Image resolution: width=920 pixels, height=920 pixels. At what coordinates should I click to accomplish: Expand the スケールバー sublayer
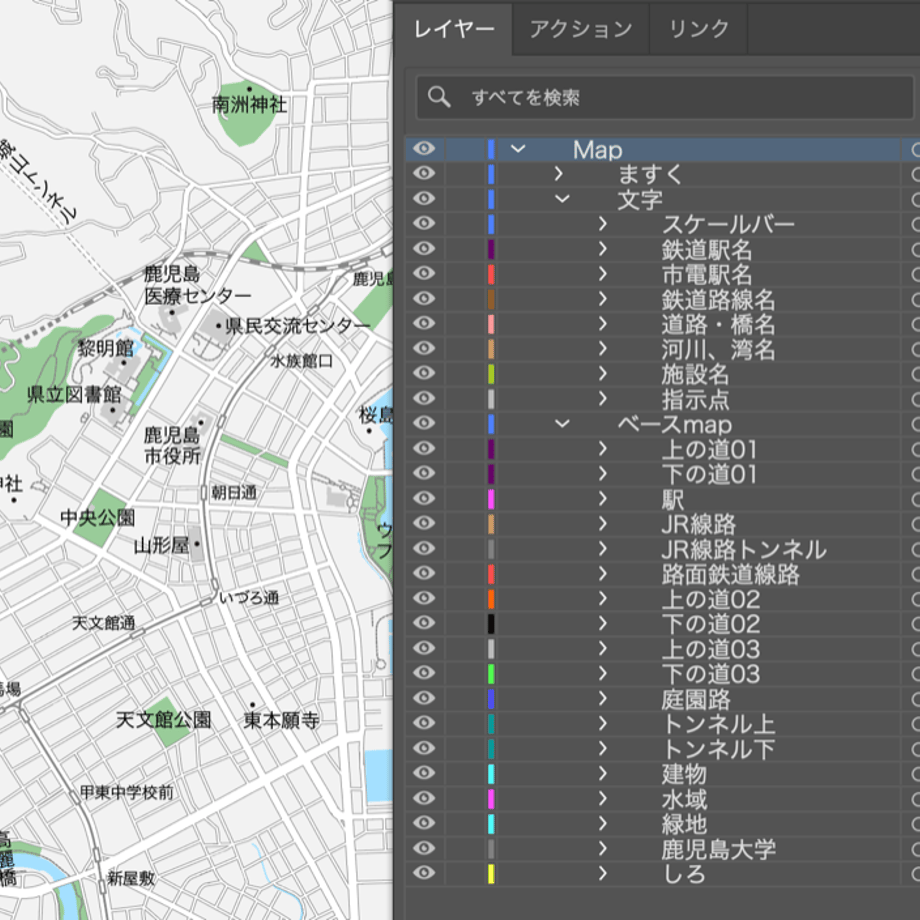(603, 224)
